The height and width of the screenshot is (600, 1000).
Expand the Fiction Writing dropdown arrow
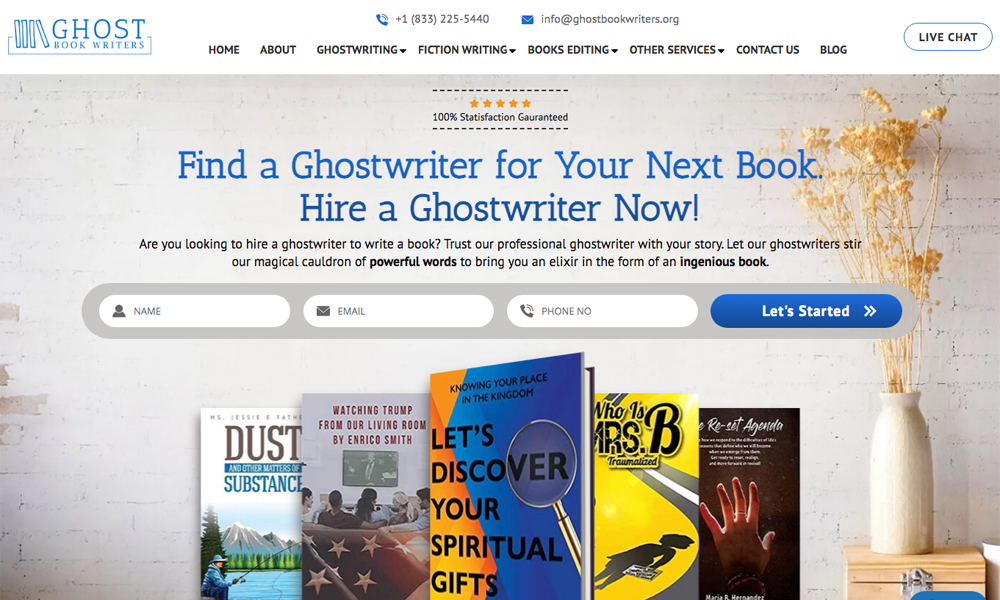pyautogui.click(x=513, y=51)
